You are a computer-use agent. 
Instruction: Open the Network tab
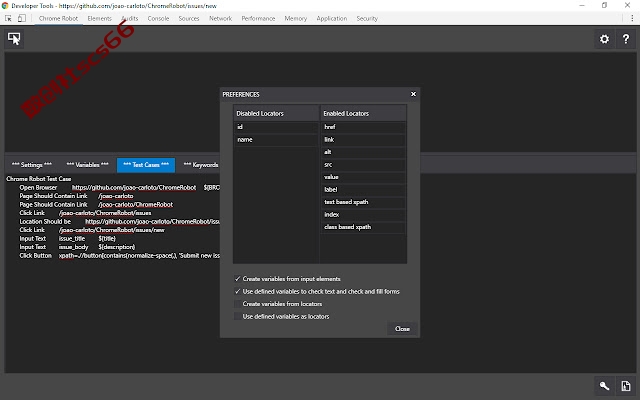pyautogui.click(x=220, y=18)
